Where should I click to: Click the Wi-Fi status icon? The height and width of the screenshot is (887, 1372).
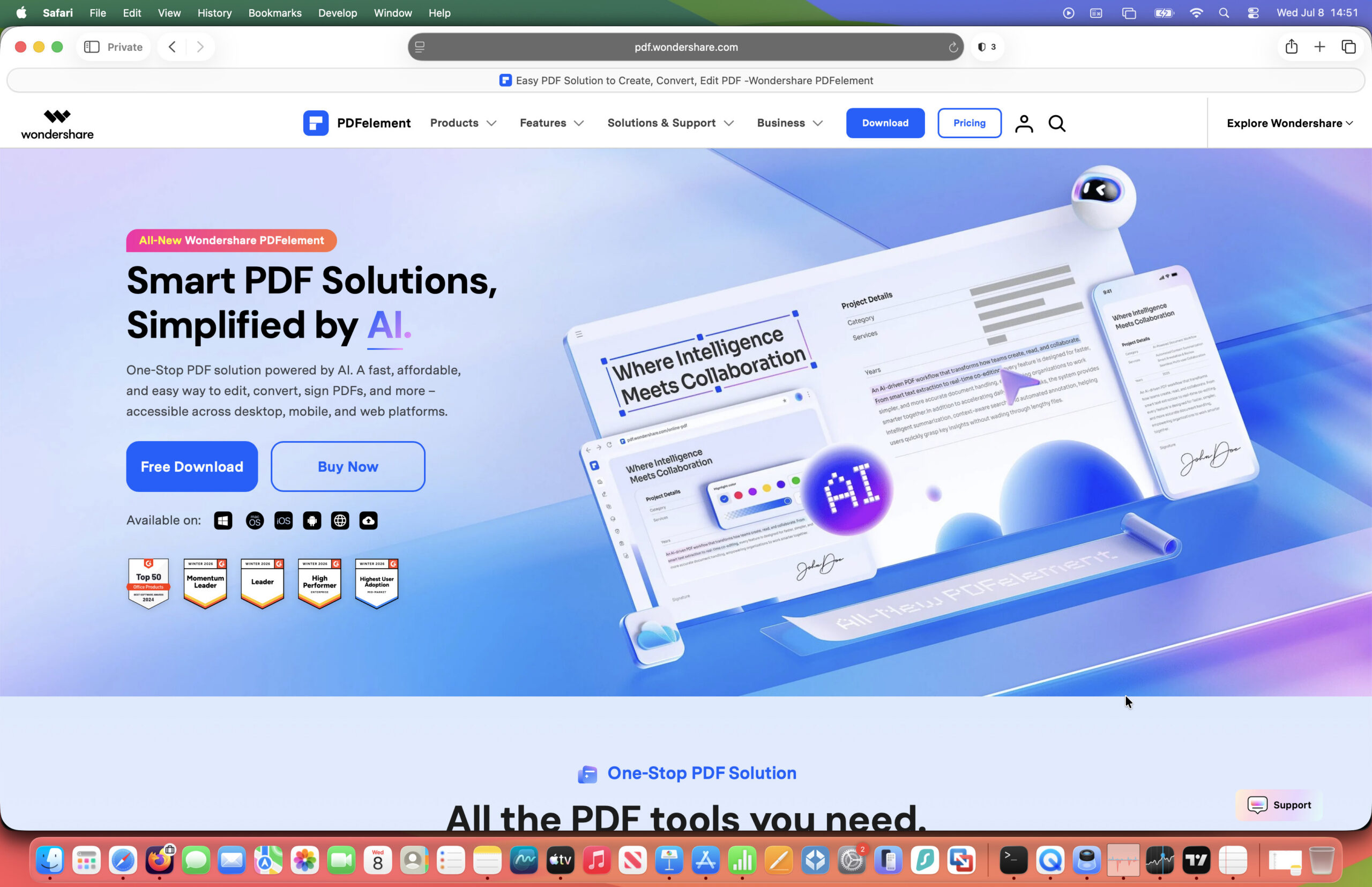point(1196,13)
